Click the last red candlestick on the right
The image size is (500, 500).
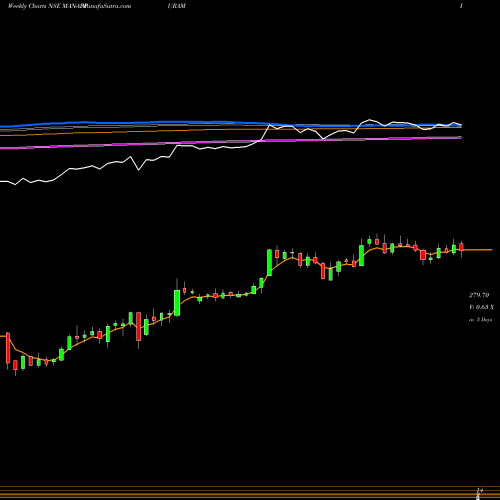tap(461, 247)
